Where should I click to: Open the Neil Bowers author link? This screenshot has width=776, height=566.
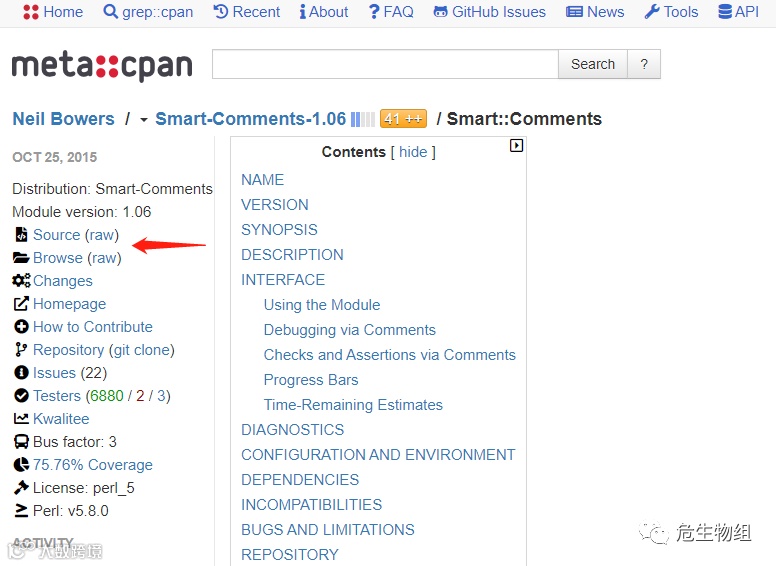click(x=63, y=119)
